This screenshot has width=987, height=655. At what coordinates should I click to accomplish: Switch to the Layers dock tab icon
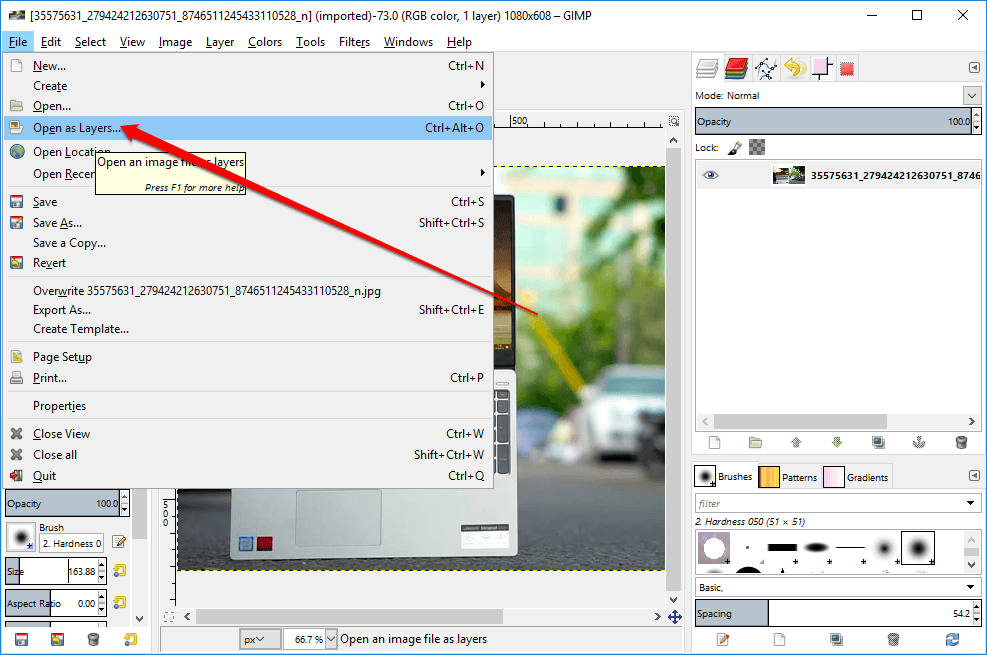707,68
